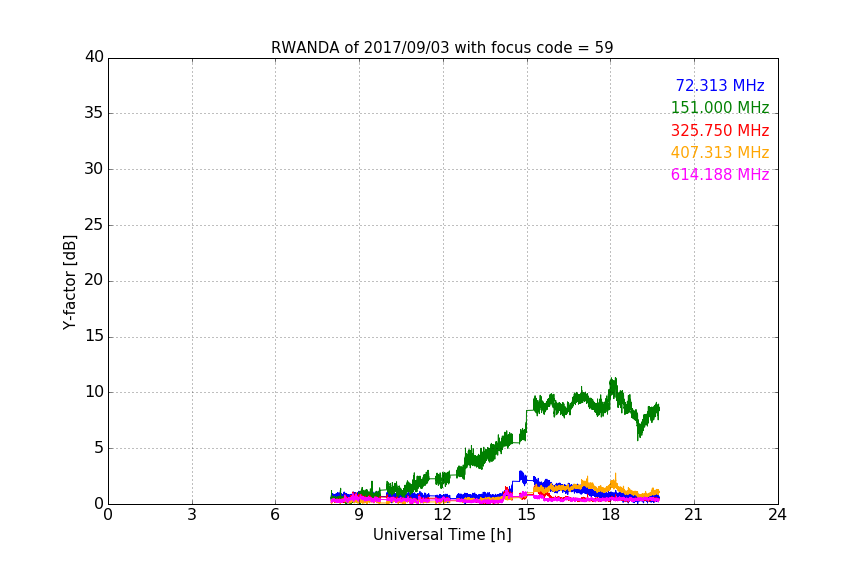Select the 151.000 MHz legend label

(x=720, y=107)
